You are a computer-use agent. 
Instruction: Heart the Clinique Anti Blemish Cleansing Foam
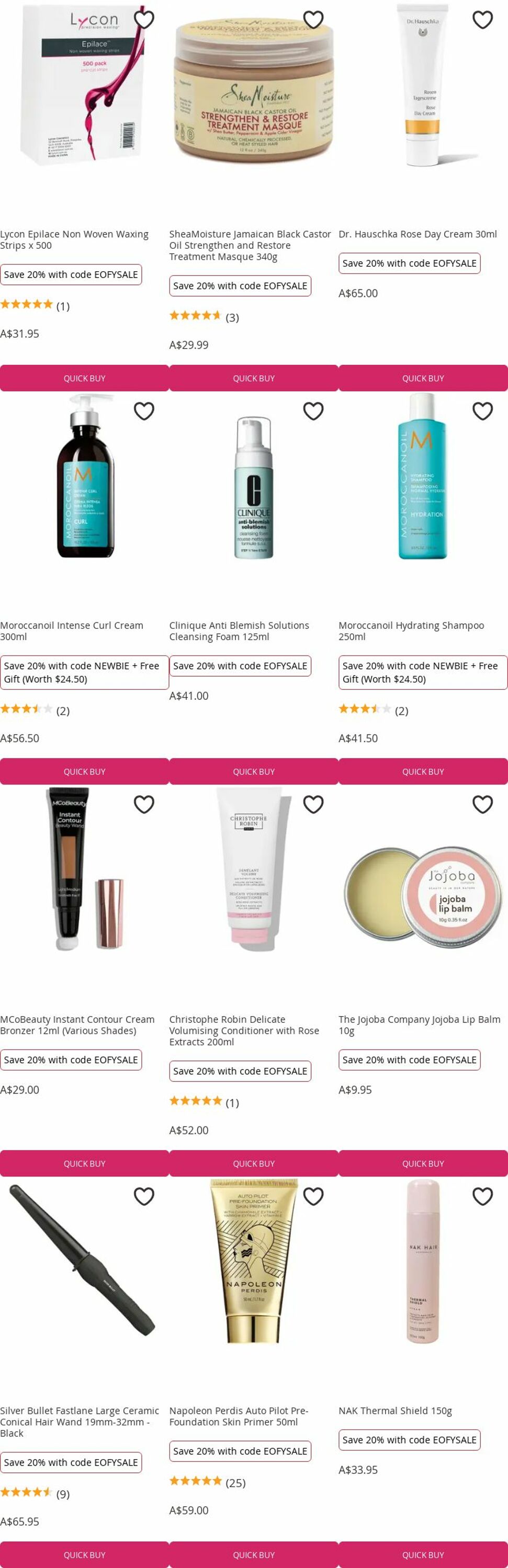click(313, 411)
